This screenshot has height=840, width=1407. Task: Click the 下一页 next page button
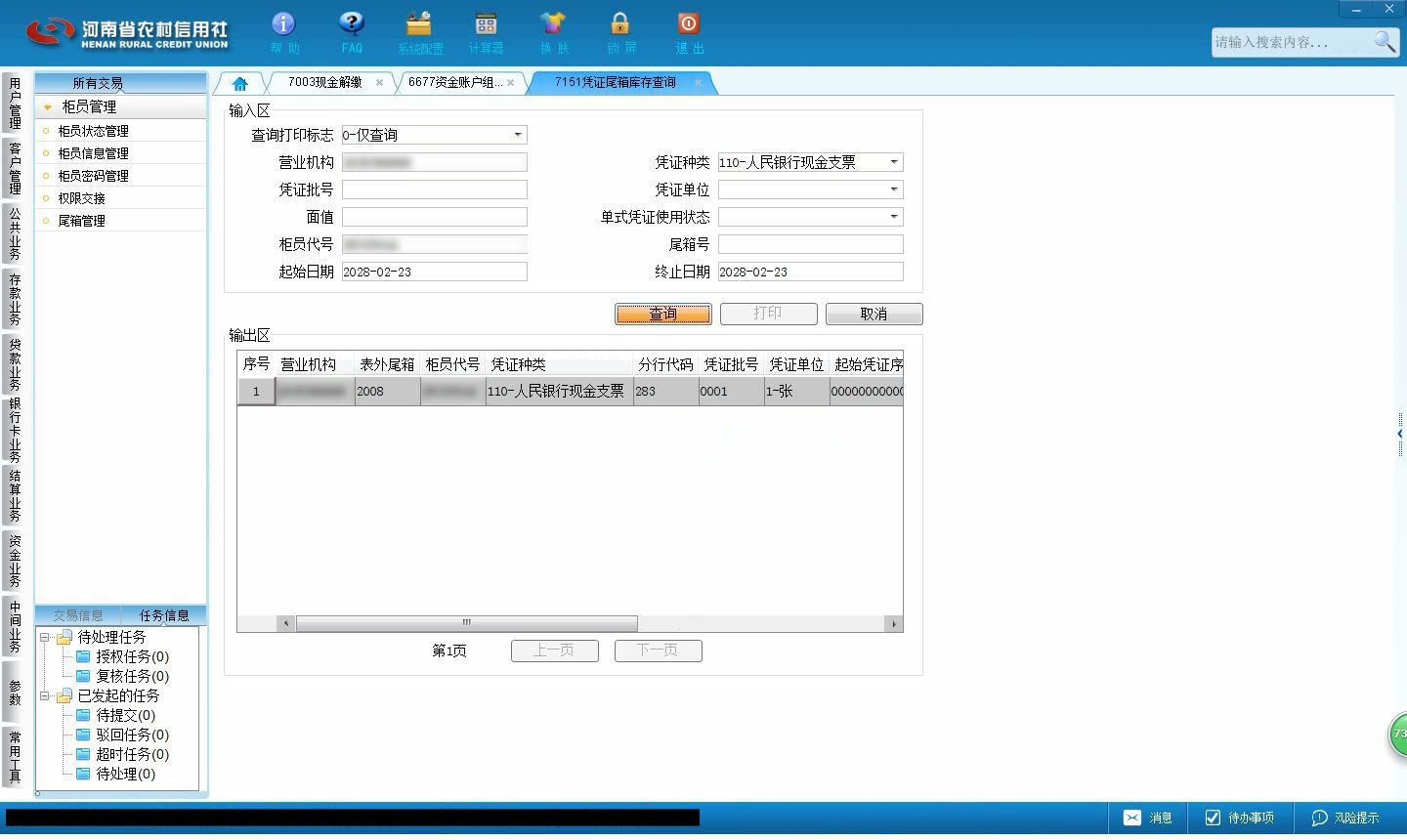[658, 651]
